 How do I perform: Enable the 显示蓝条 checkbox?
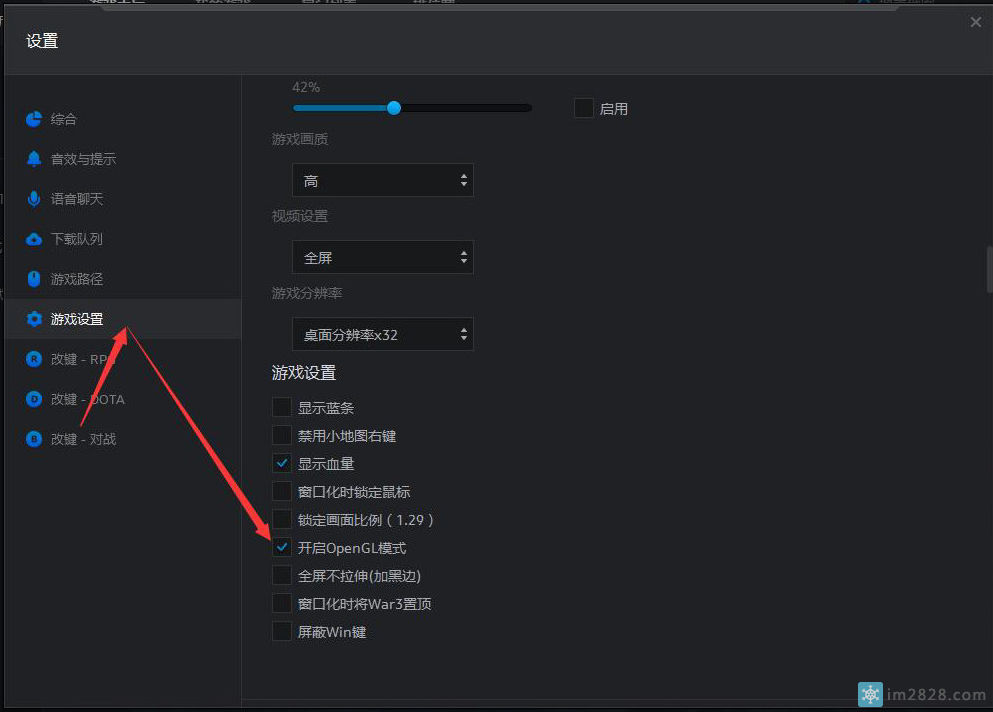pyautogui.click(x=282, y=408)
